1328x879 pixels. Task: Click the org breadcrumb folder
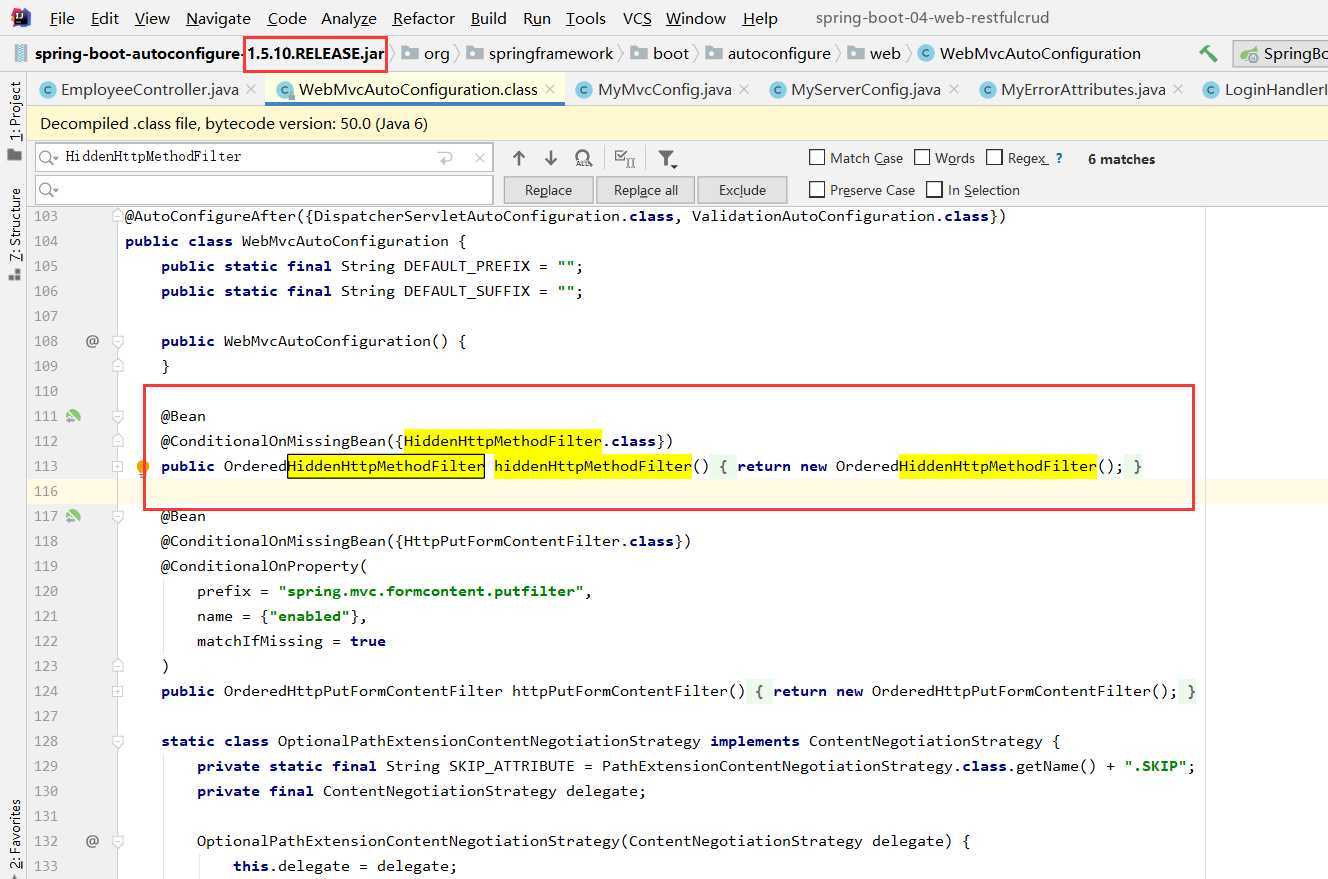click(427, 53)
